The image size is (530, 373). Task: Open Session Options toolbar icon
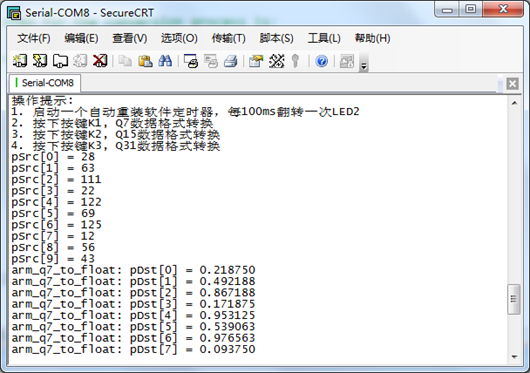[256, 61]
